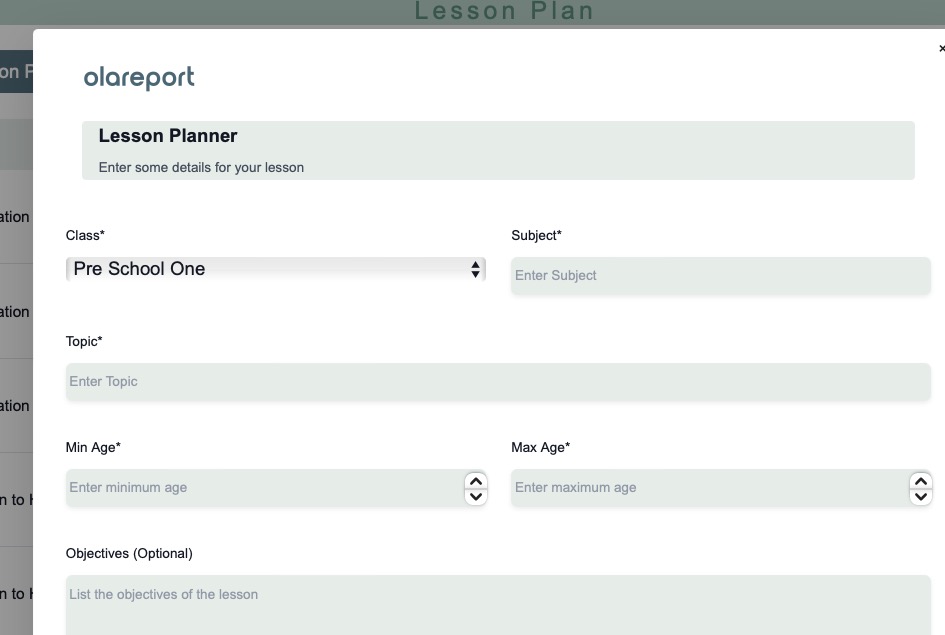Focus the Enter minimum age field
The width and height of the screenshot is (945, 635).
point(260,487)
